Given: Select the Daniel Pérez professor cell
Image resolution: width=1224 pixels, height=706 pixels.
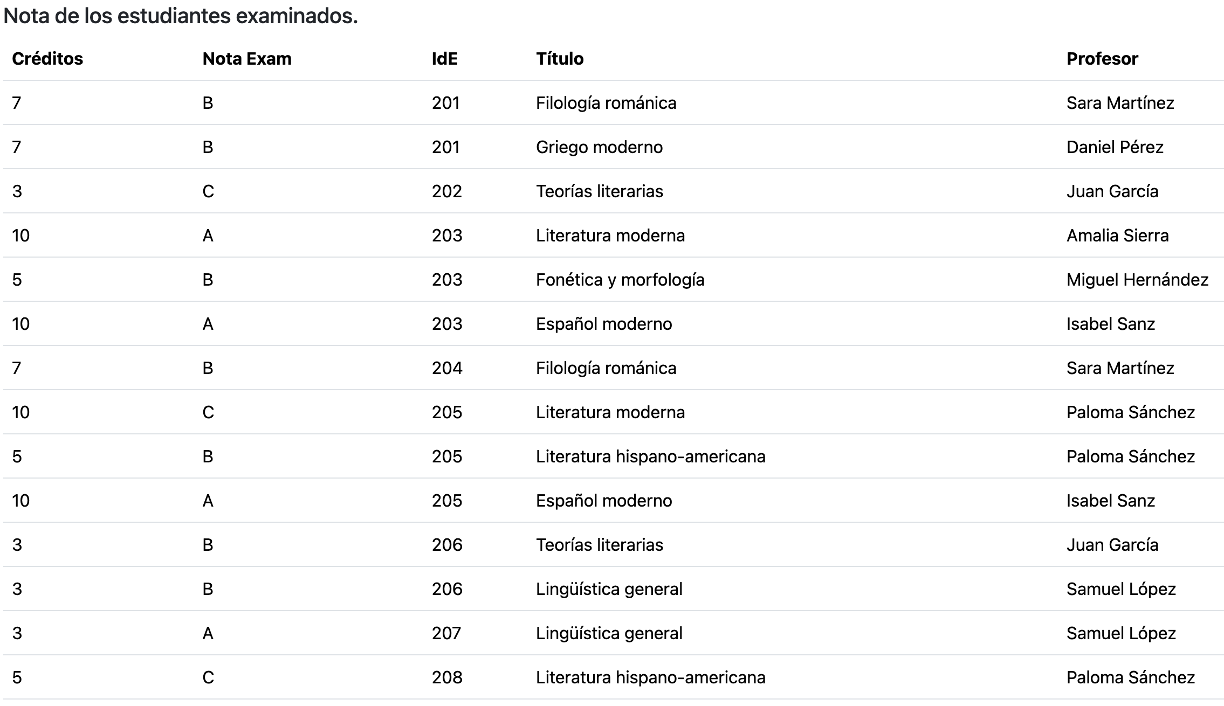Looking at the screenshot, I should click(x=1115, y=147).
